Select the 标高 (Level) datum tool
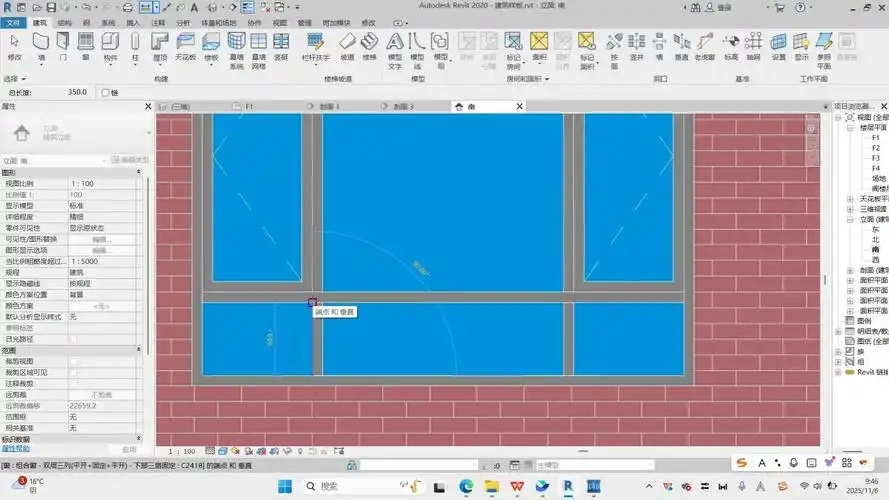The height and width of the screenshot is (500, 889). point(731,46)
